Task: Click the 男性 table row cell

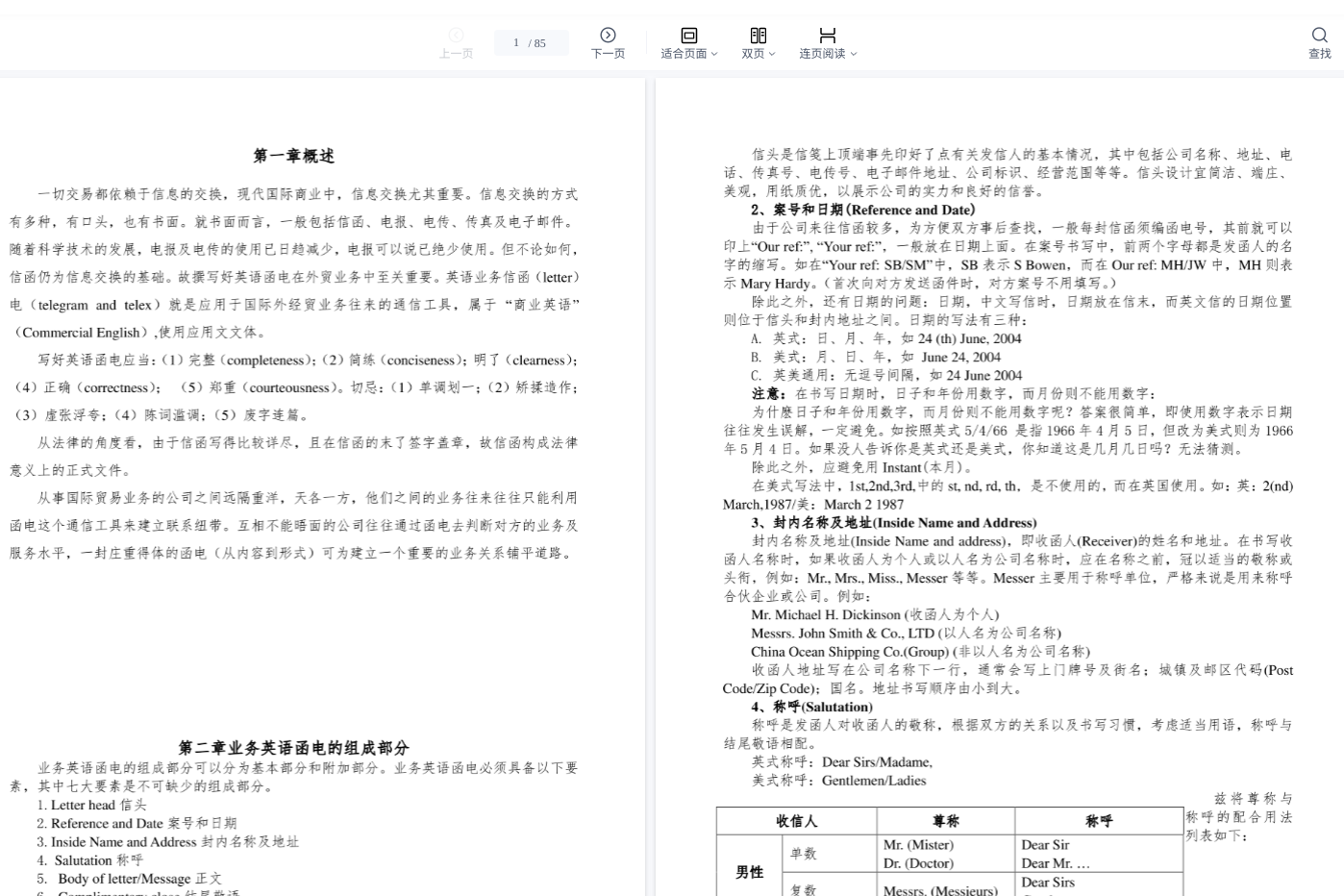Action: pos(750,872)
